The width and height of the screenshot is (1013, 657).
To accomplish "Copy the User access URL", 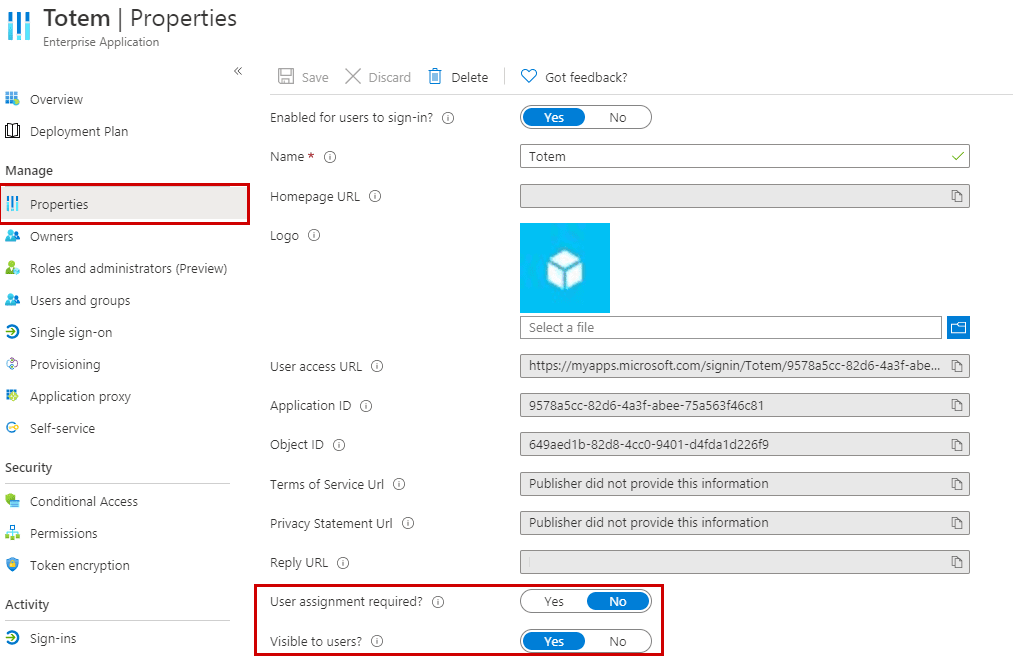I will coord(957,366).
